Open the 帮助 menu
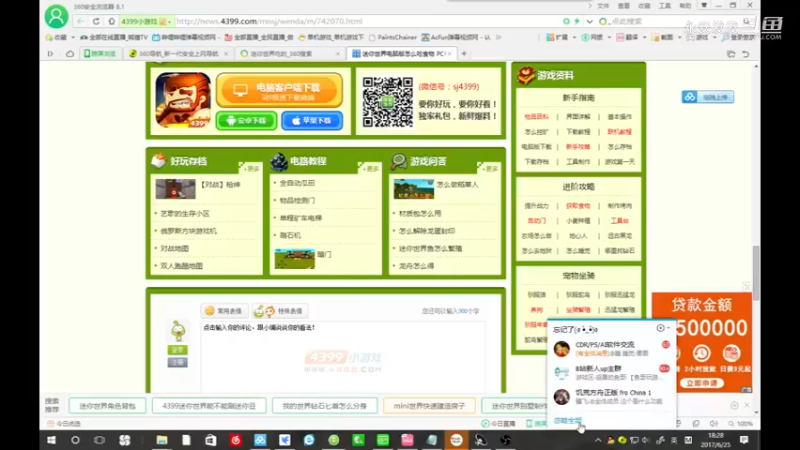The image size is (800, 450). click(685, 6)
